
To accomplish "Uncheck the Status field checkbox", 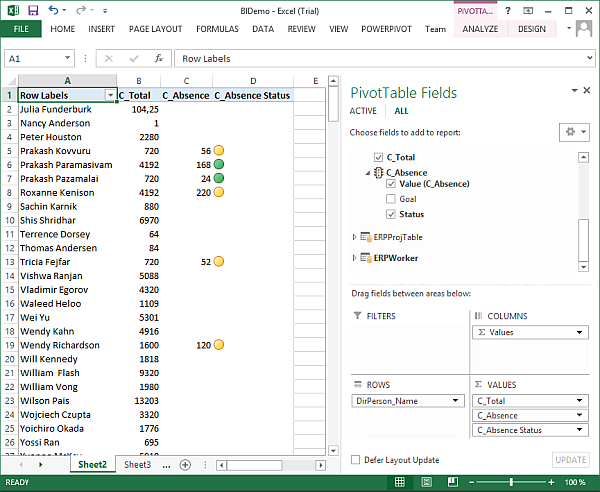I will click(390, 214).
